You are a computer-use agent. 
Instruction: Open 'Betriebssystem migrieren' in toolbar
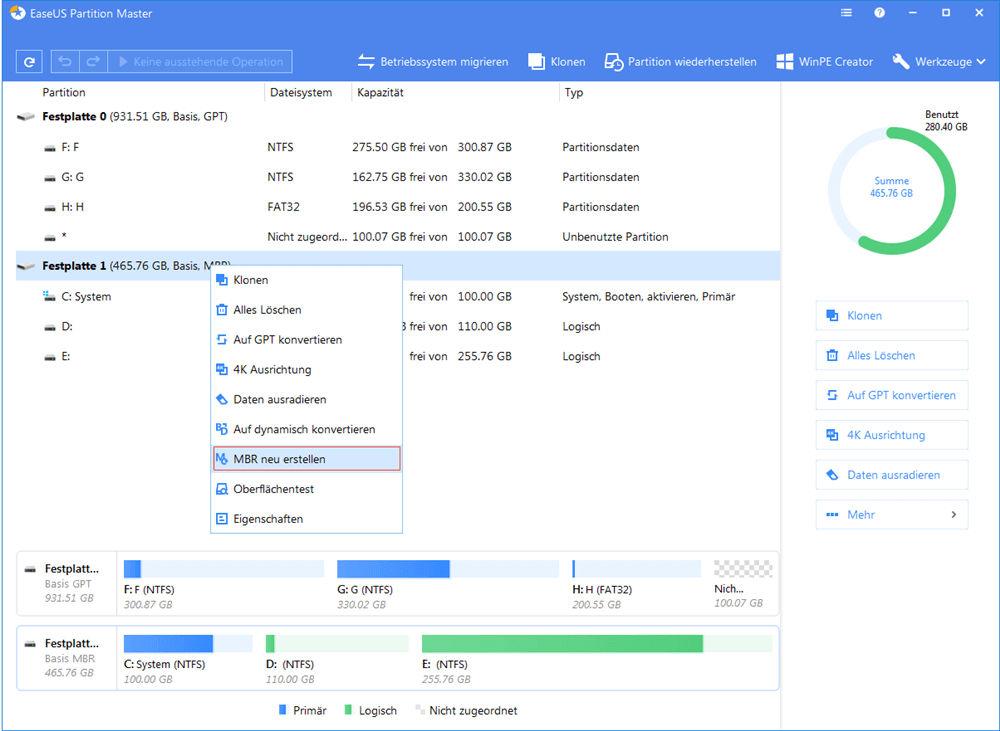pos(432,62)
